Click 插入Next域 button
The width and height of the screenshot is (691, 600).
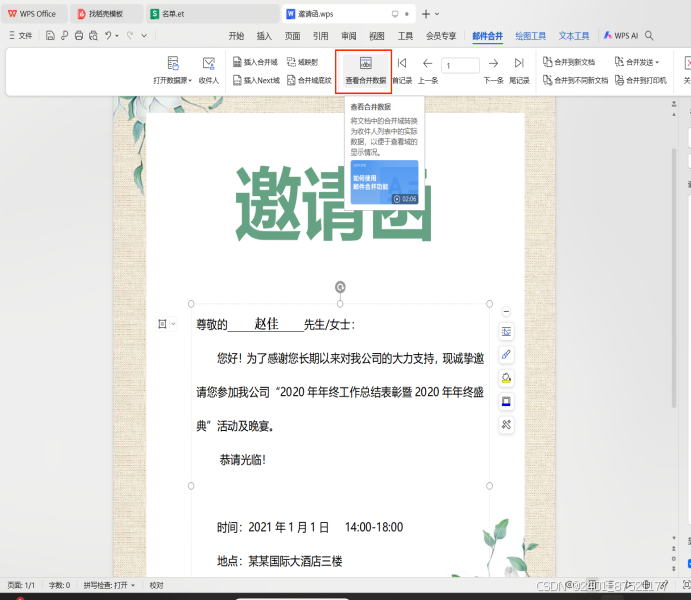(256, 80)
